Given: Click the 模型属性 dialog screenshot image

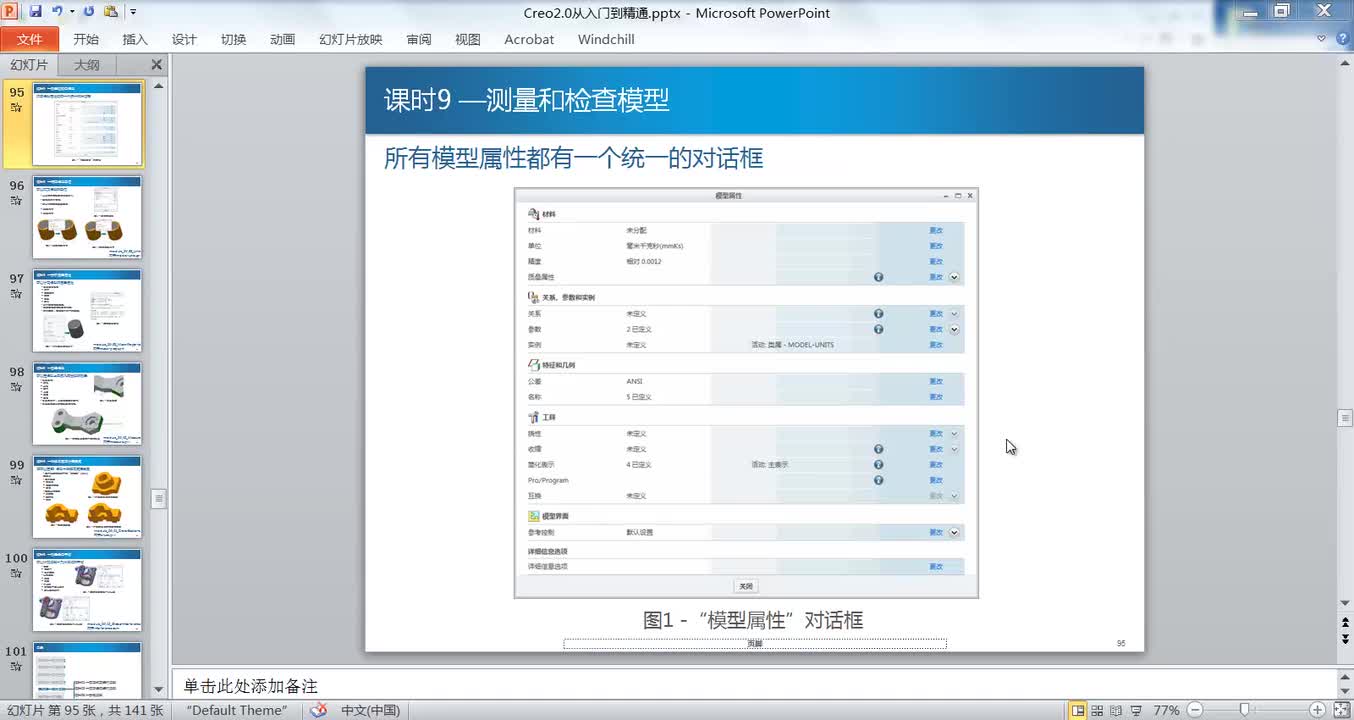Looking at the screenshot, I should point(746,393).
